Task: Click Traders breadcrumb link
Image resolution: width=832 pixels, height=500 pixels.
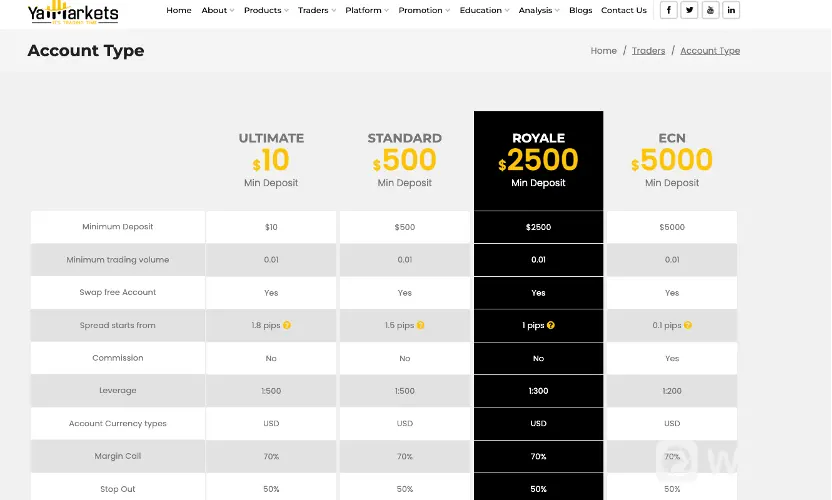Action: 648,50
